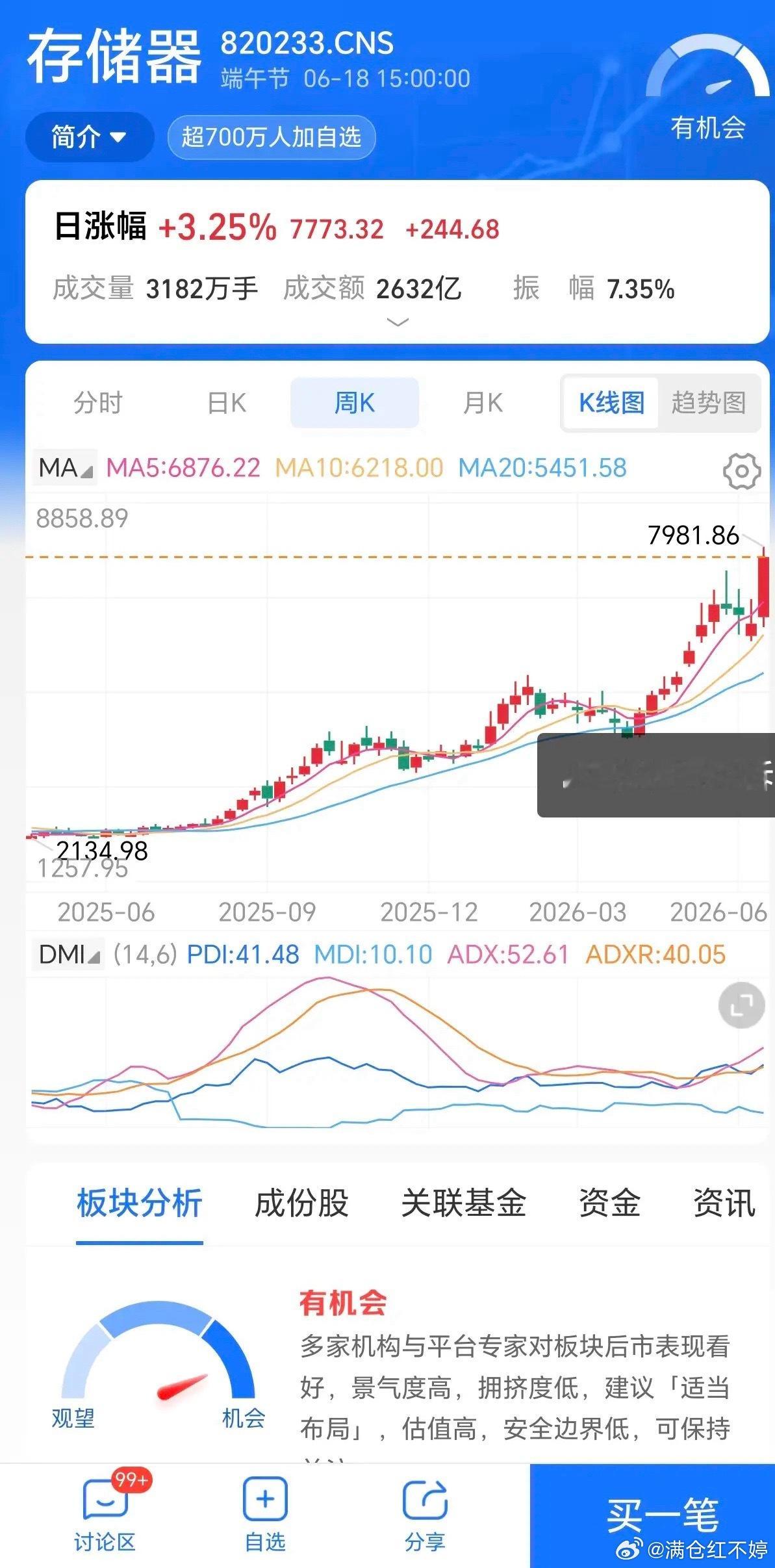Toggle to K线图 view
Viewport: 775px width, 1568px height.
click(611, 403)
